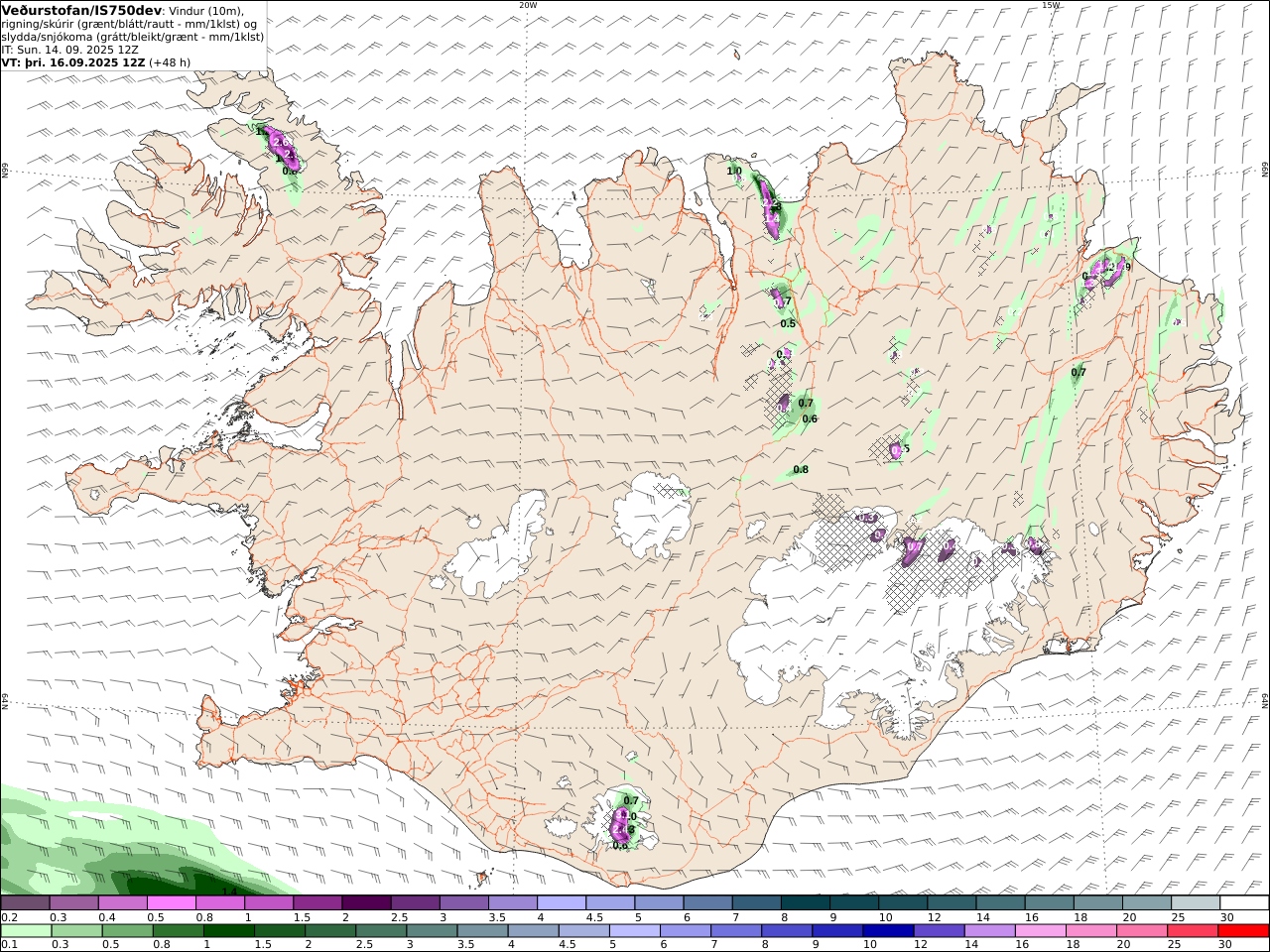Select red bottom swatch between 25 and 30
Screen dimensions: 1270x952
coord(1193,931)
